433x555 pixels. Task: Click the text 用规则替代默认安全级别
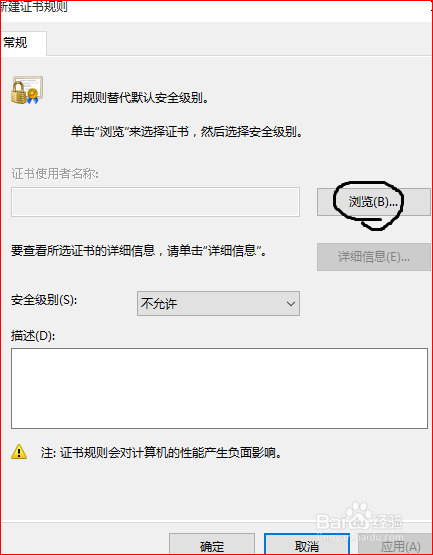tap(139, 97)
